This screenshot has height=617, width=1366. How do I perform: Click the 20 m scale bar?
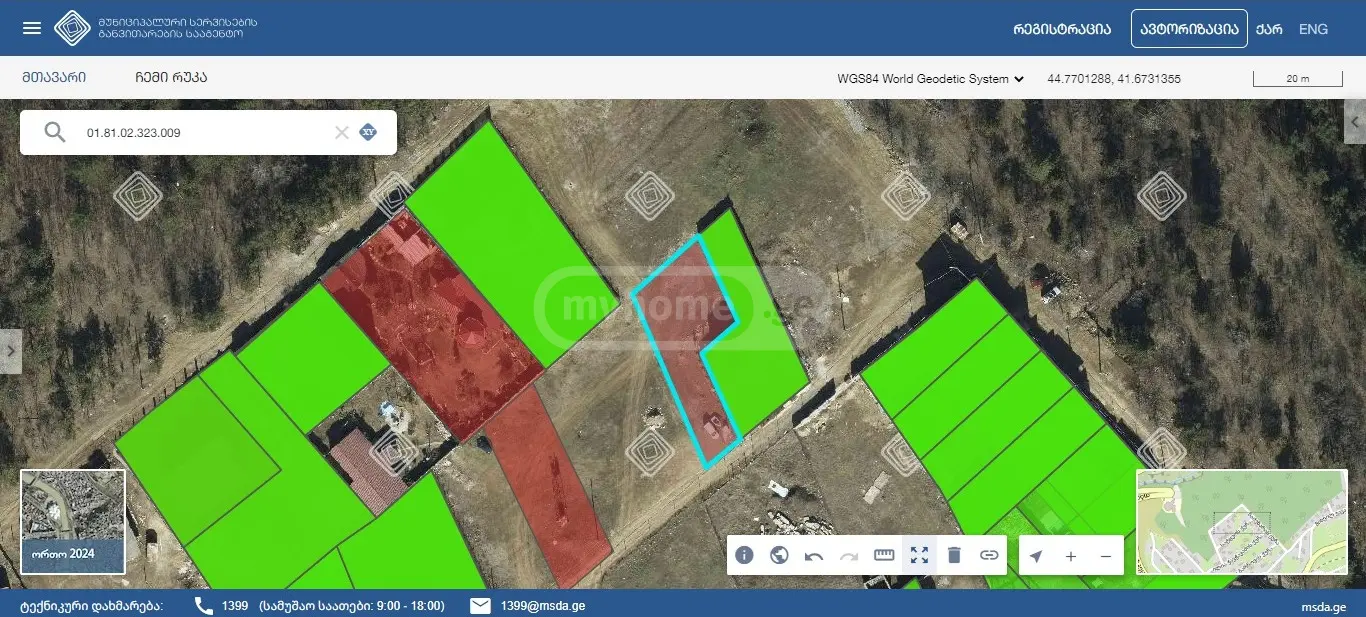point(1298,78)
